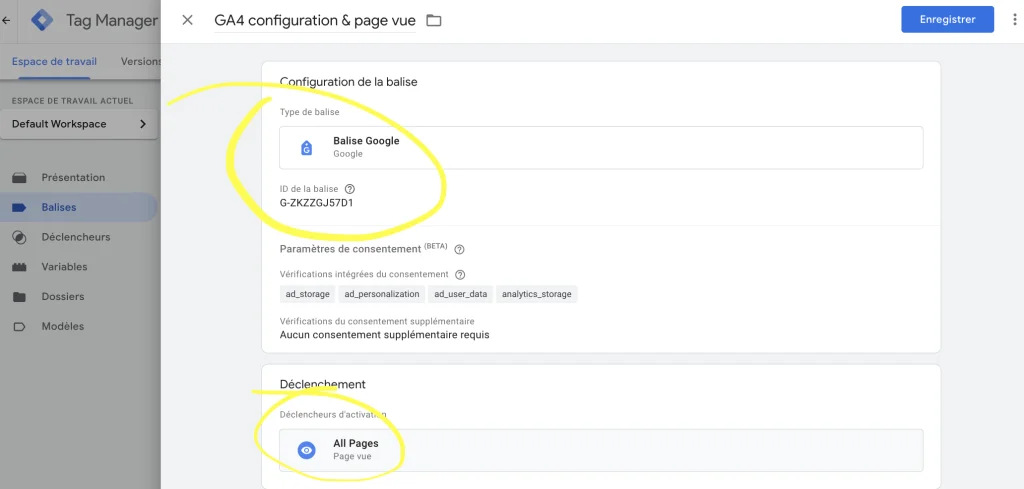Close the tag editor panel
This screenshot has width=1024, height=489.
(187, 20)
